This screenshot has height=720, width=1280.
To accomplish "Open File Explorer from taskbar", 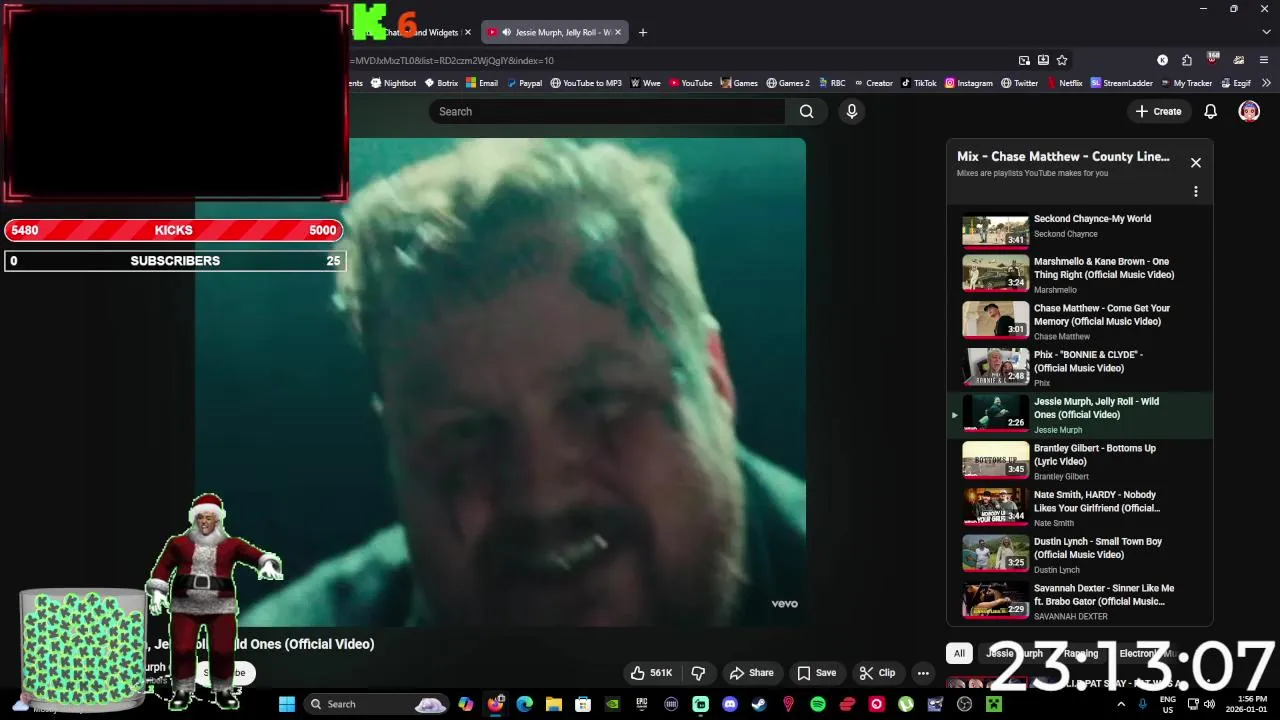I will click(553, 704).
